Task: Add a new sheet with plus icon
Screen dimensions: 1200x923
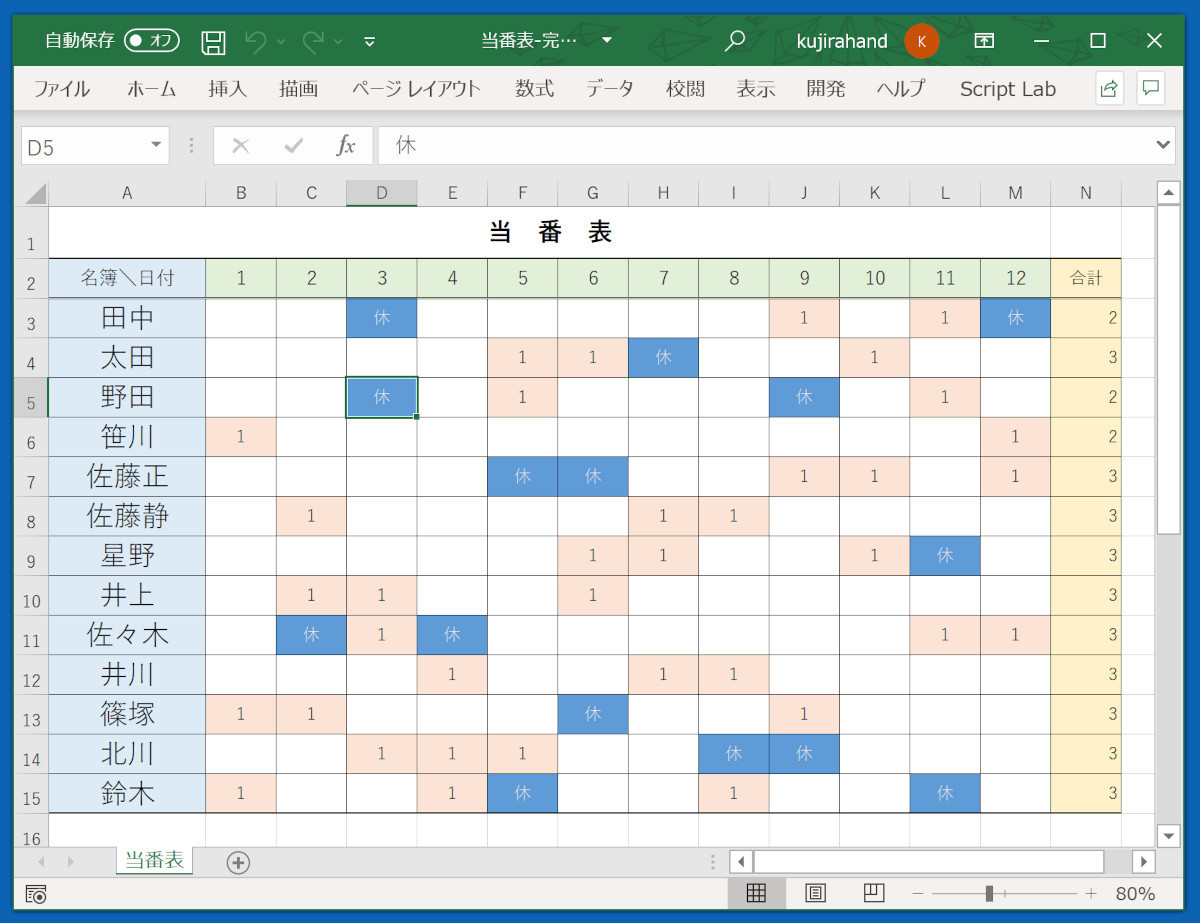Action: coord(238,862)
